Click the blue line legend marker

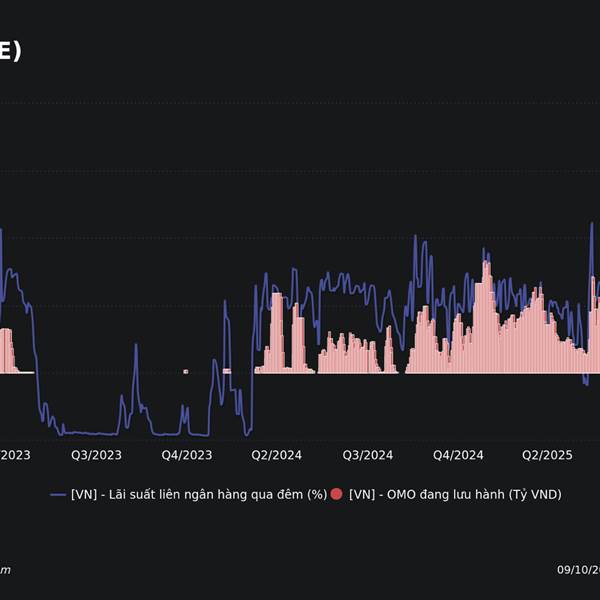[58, 495]
